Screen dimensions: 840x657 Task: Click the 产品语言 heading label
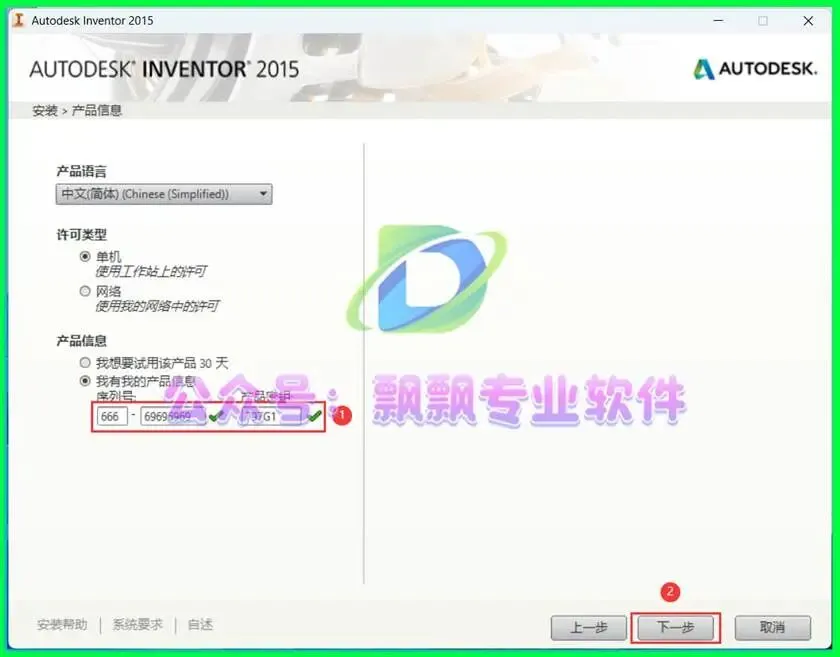[81, 171]
